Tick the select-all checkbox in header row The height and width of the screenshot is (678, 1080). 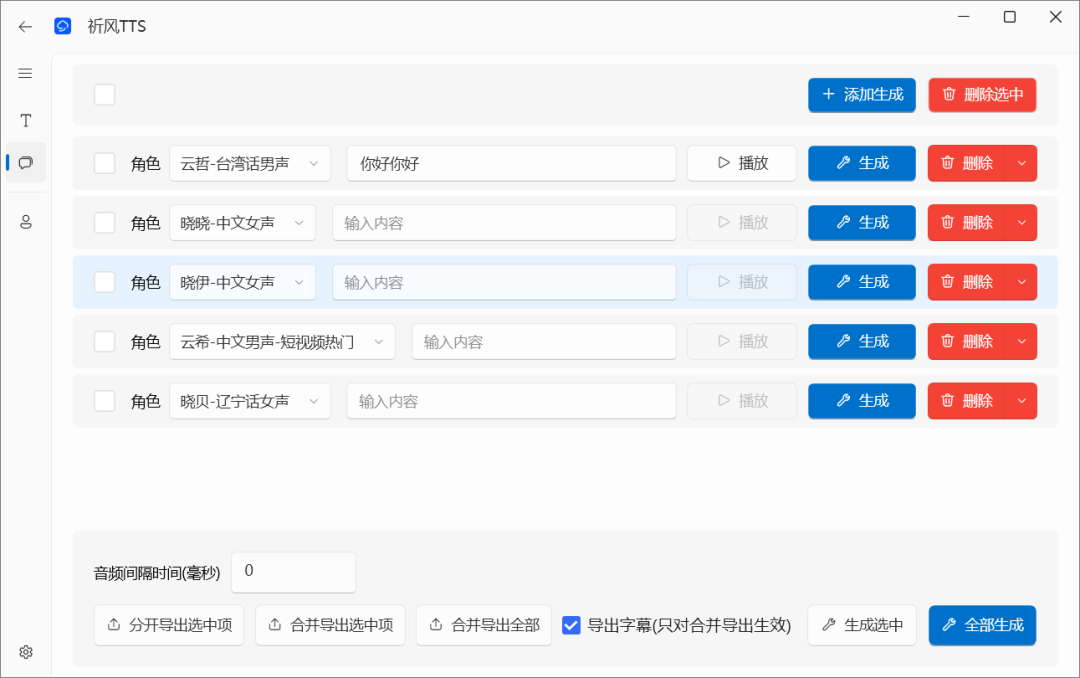(x=105, y=94)
